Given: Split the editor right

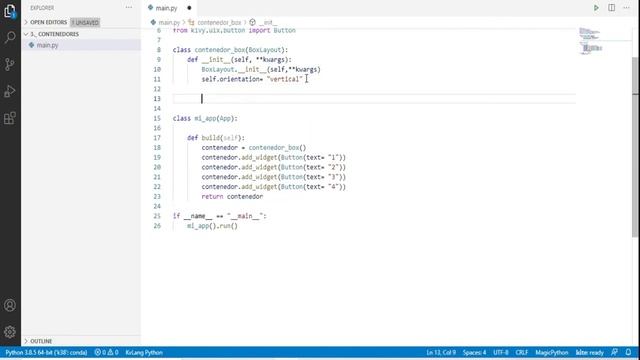Looking at the screenshot, I should (x=611, y=8).
